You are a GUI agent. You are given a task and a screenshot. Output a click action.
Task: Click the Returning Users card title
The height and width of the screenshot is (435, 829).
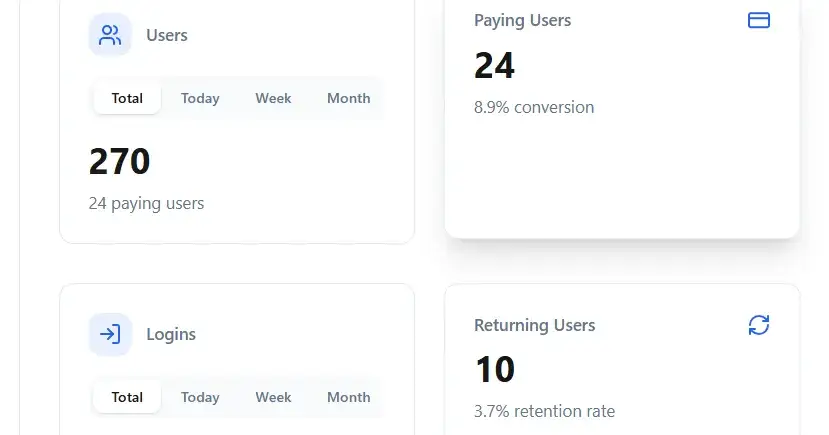tap(534, 325)
